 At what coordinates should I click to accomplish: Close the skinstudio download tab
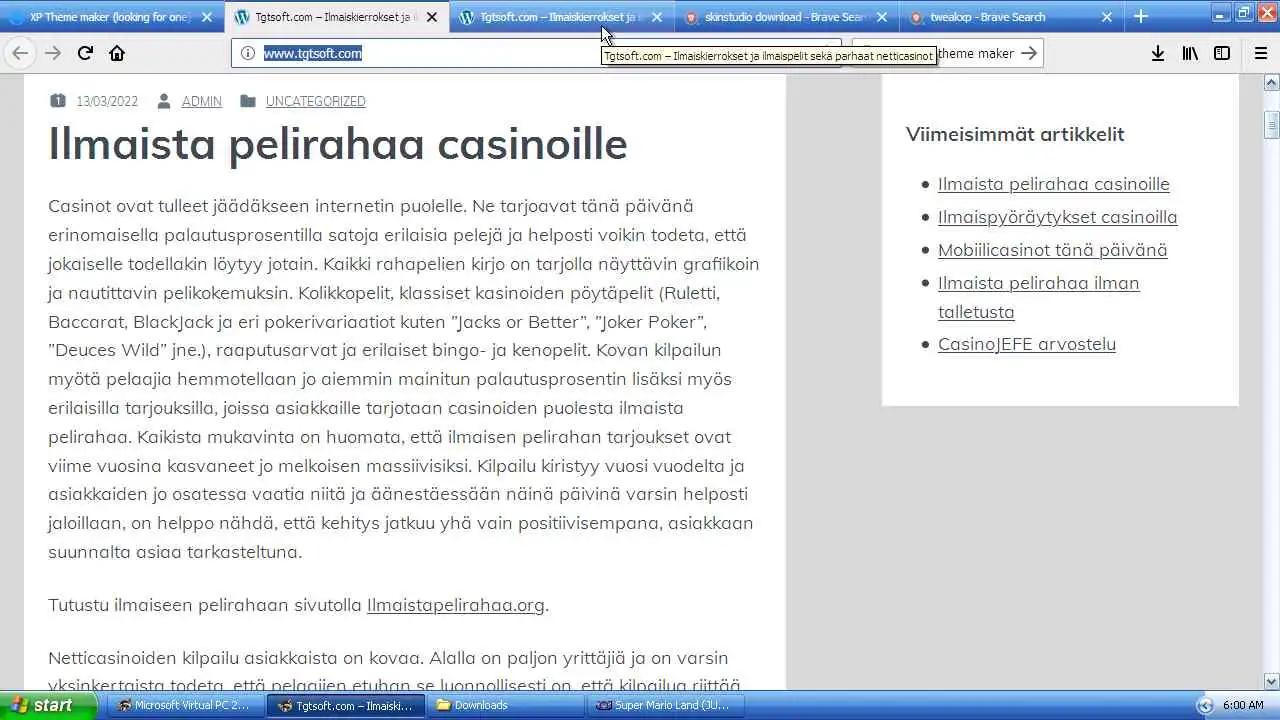tap(882, 17)
